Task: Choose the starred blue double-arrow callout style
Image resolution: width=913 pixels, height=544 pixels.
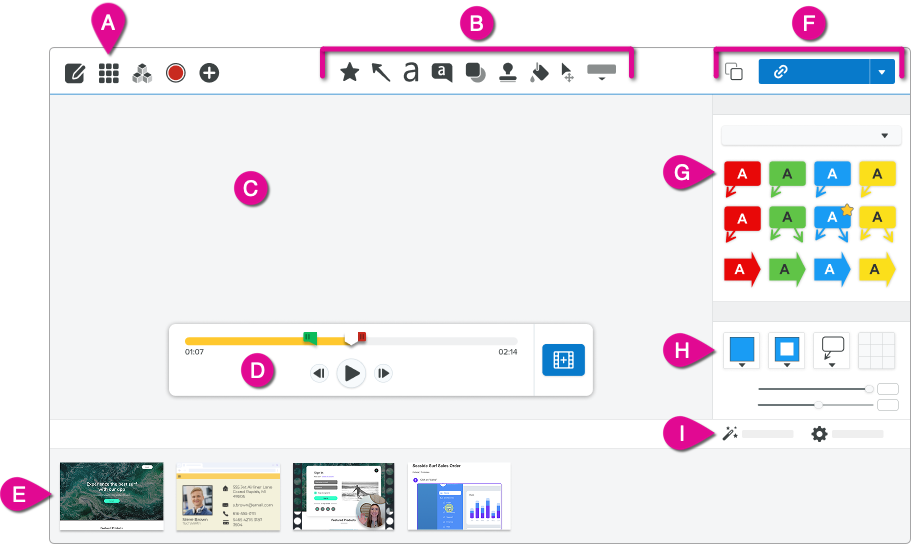Action: [832, 223]
